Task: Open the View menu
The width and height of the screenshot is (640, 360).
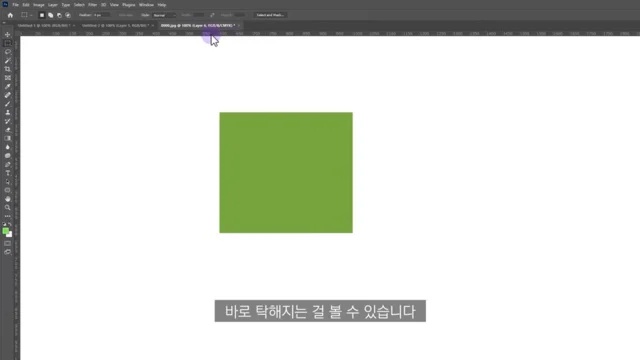Action: 114,5
